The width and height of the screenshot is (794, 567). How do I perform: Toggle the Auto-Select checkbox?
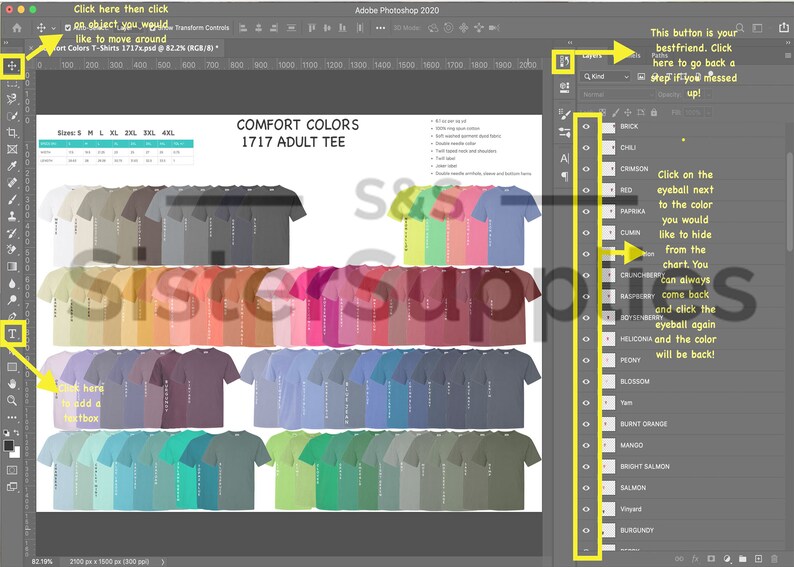68,28
